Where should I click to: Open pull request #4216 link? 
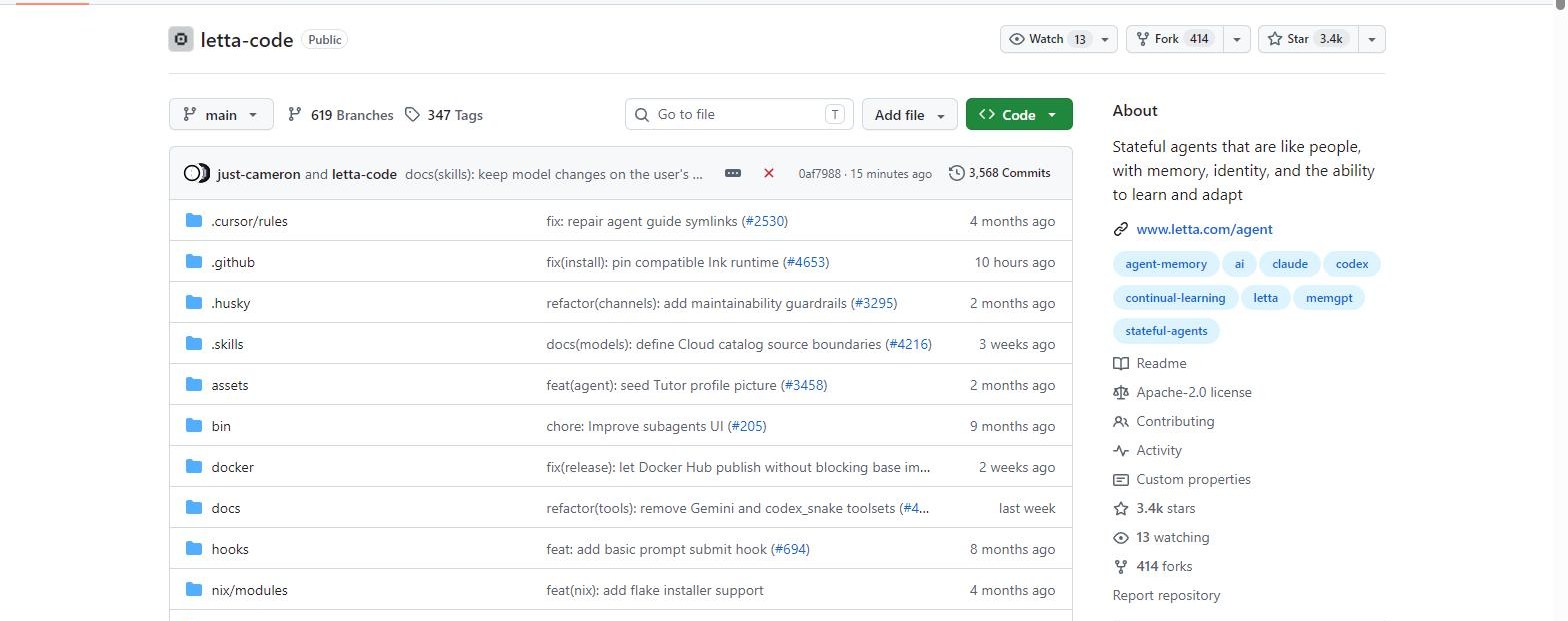(908, 344)
